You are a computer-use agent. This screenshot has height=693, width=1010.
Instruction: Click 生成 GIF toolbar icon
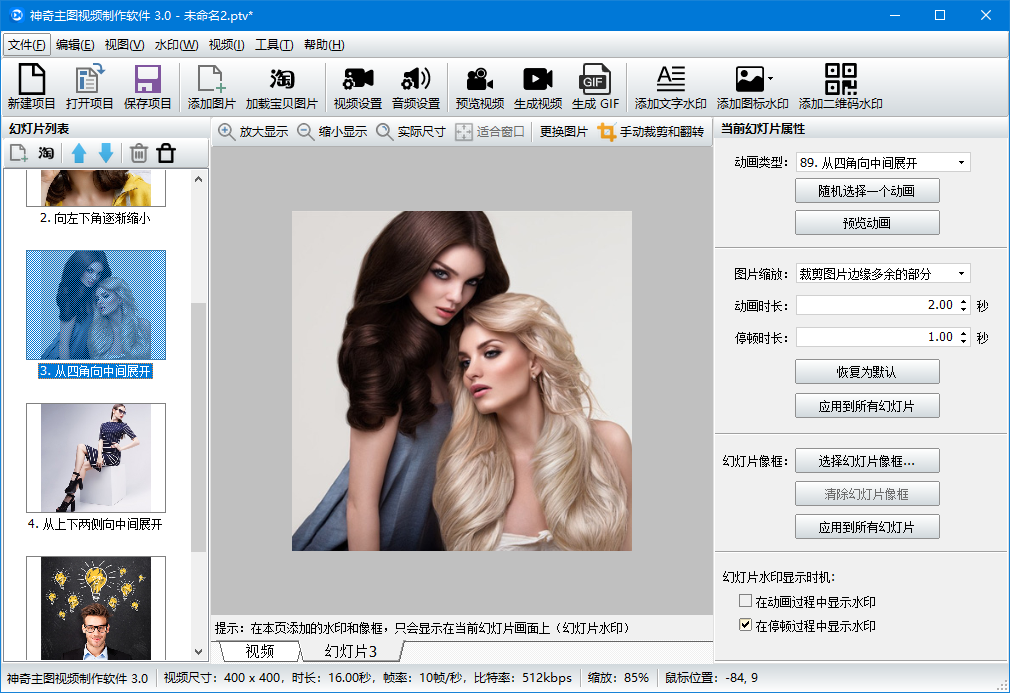click(x=595, y=86)
